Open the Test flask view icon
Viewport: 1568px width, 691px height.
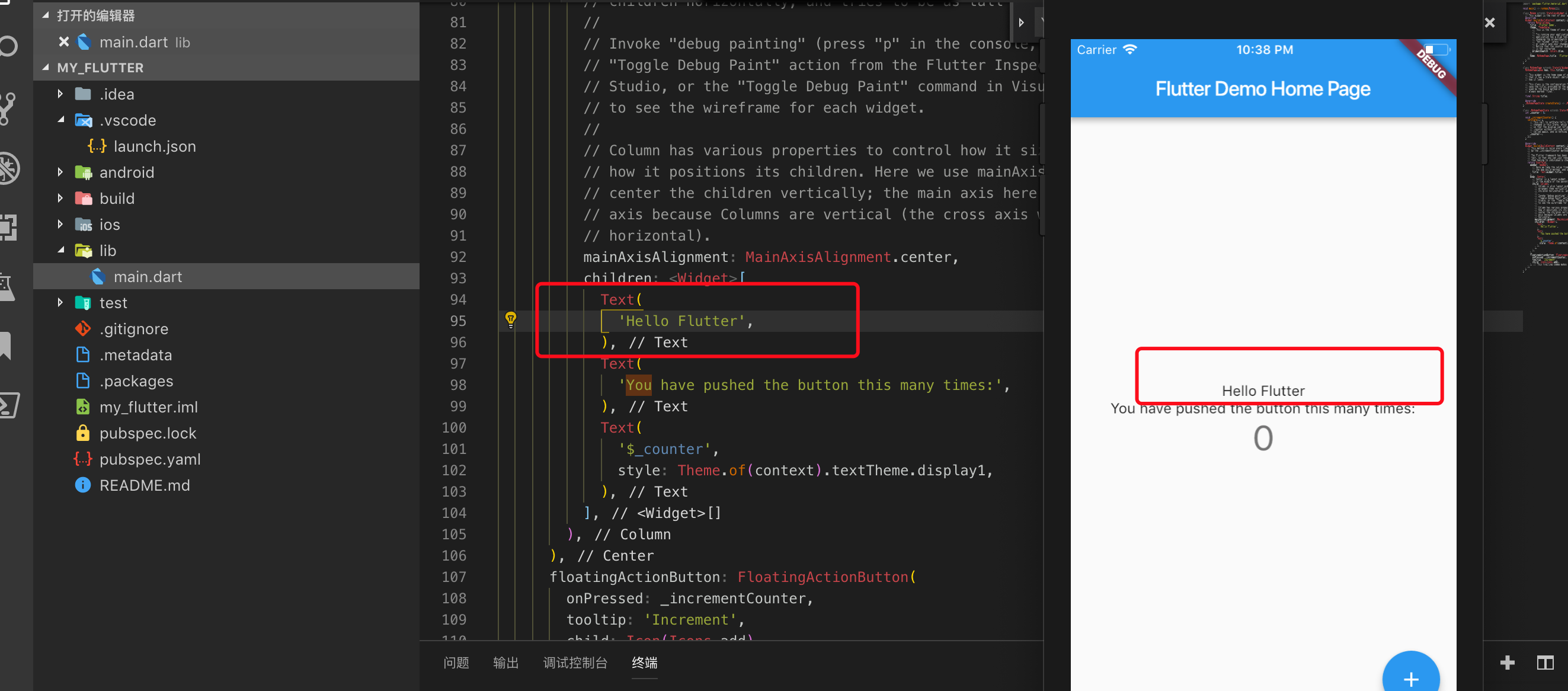tap(7, 286)
